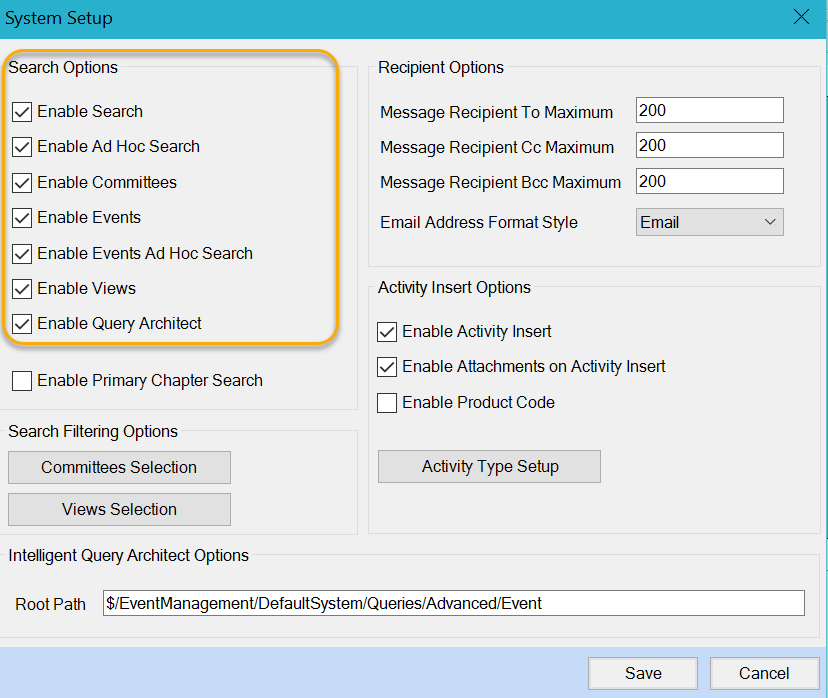Click Message Recipient To Maximum field
This screenshot has width=828, height=698.
coord(709,111)
